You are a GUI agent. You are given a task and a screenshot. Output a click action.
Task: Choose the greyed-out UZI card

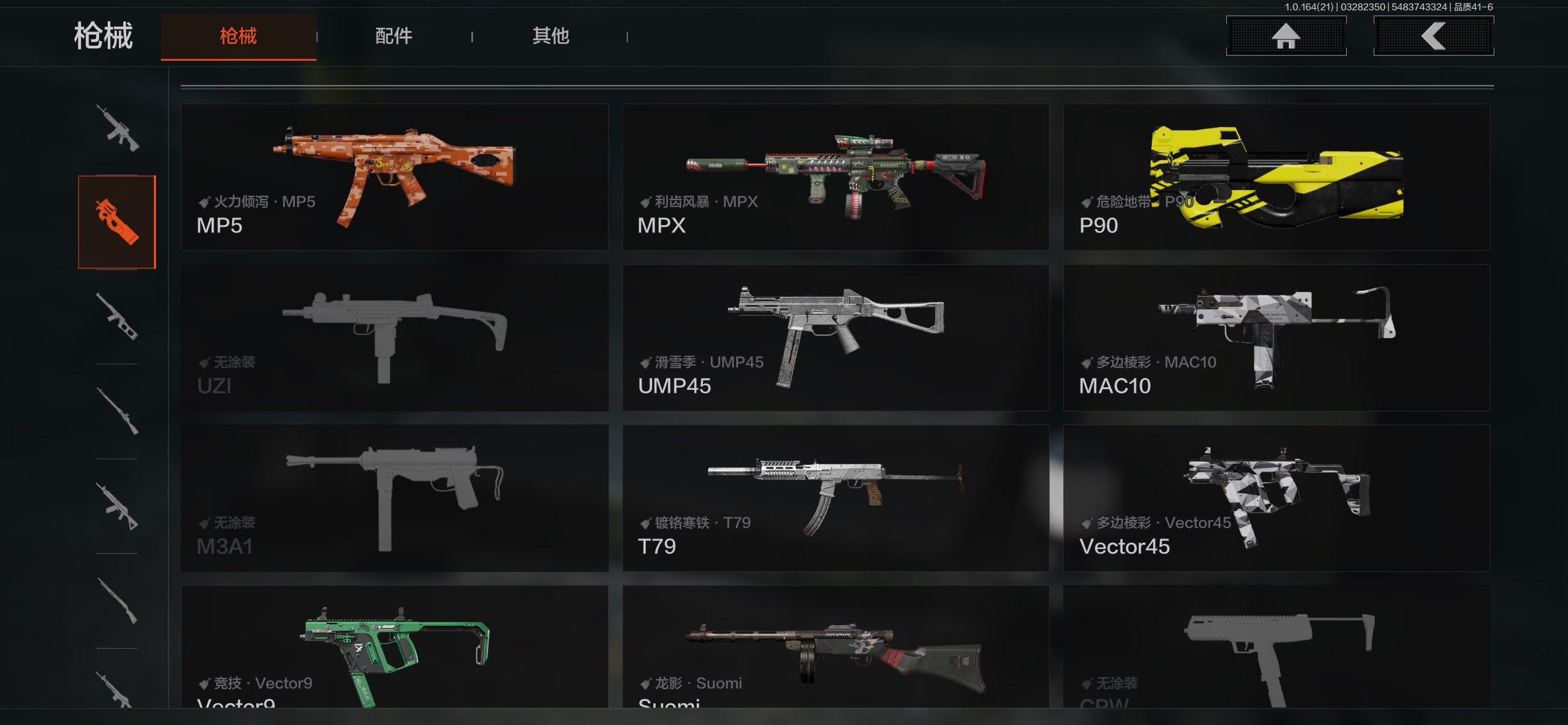point(394,338)
